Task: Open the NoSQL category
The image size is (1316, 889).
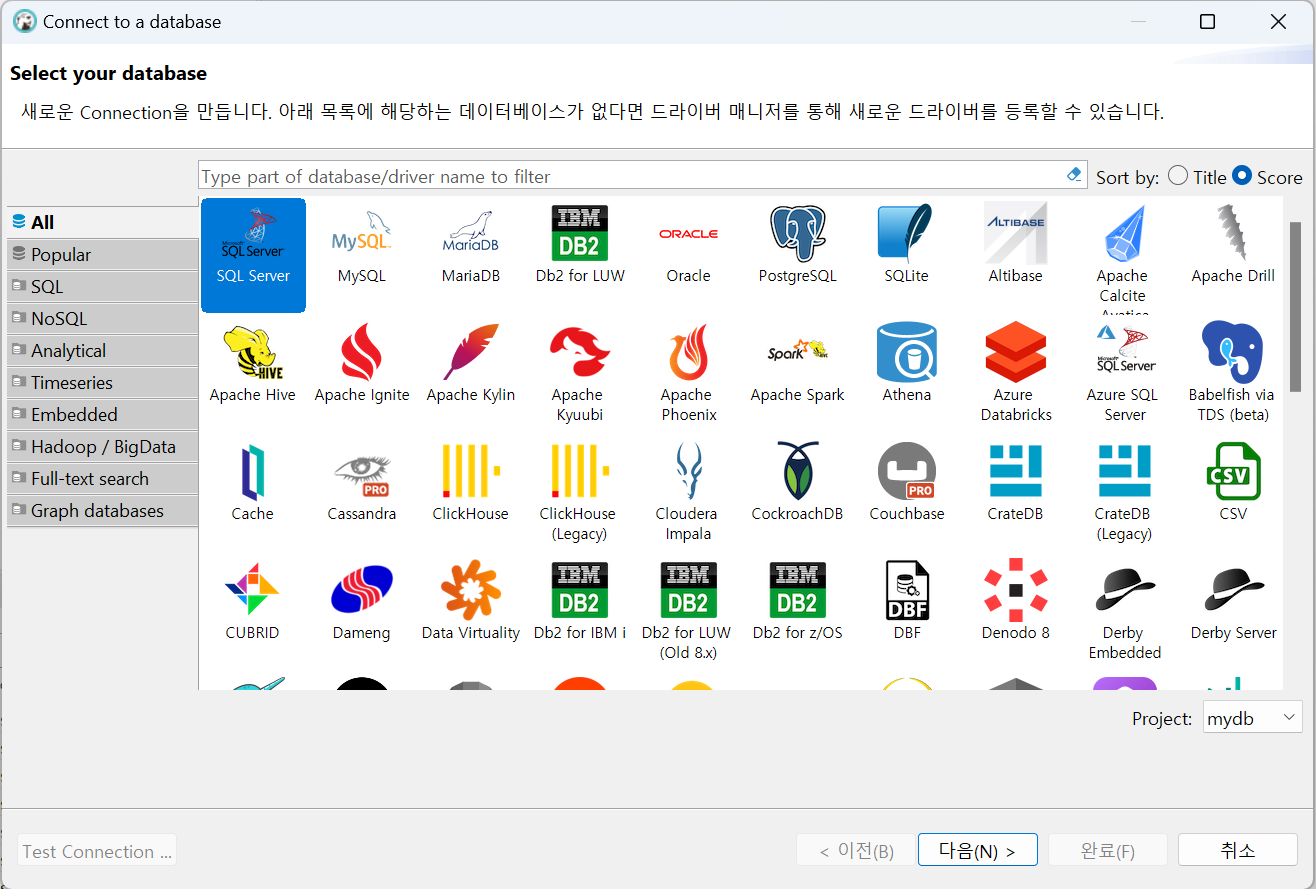Action: click(x=102, y=318)
